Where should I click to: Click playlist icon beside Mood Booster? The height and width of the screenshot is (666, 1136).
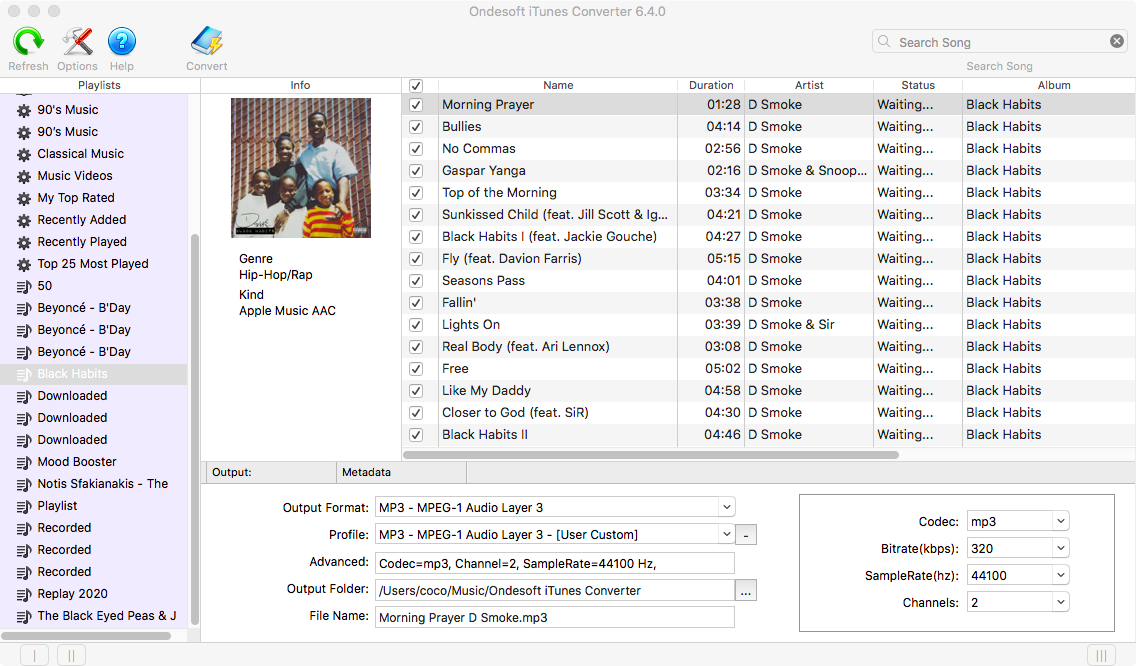click(24, 462)
